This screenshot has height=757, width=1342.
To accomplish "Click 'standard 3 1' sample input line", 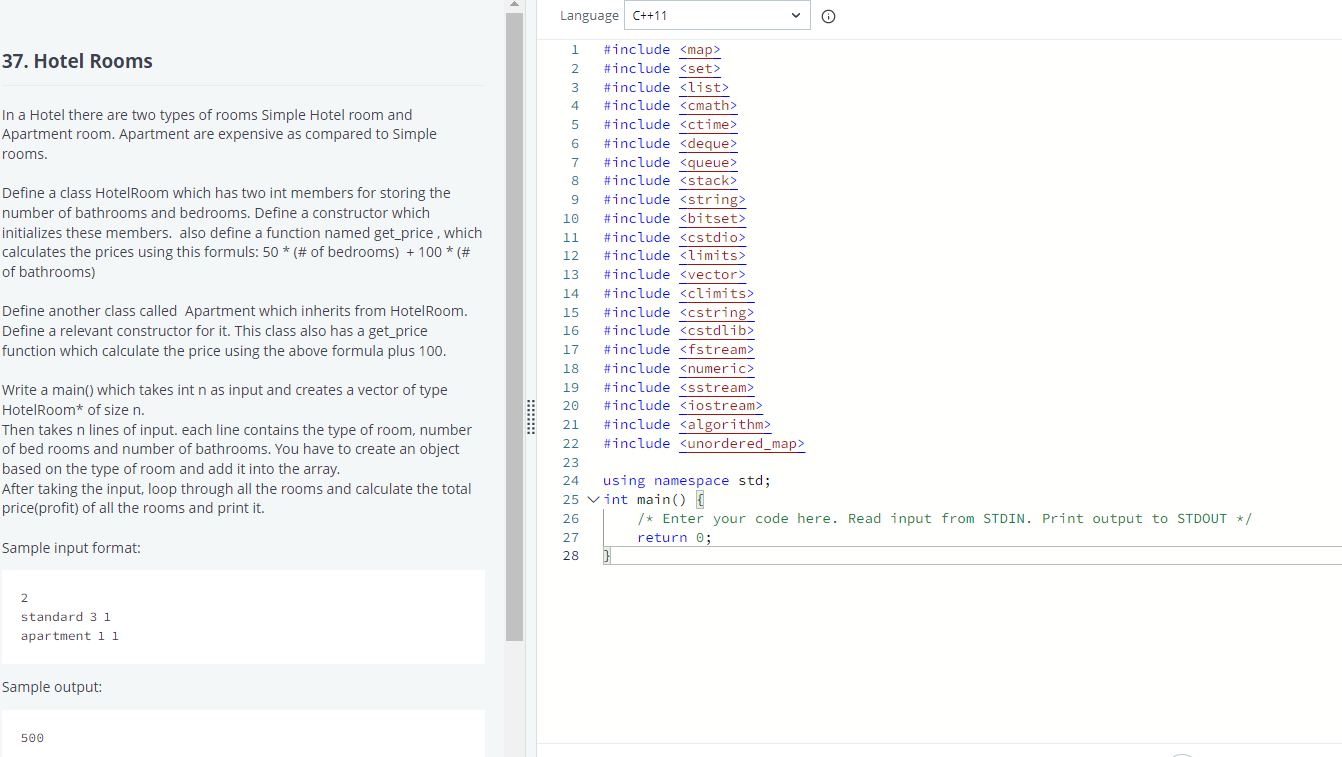I will [66, 617].
